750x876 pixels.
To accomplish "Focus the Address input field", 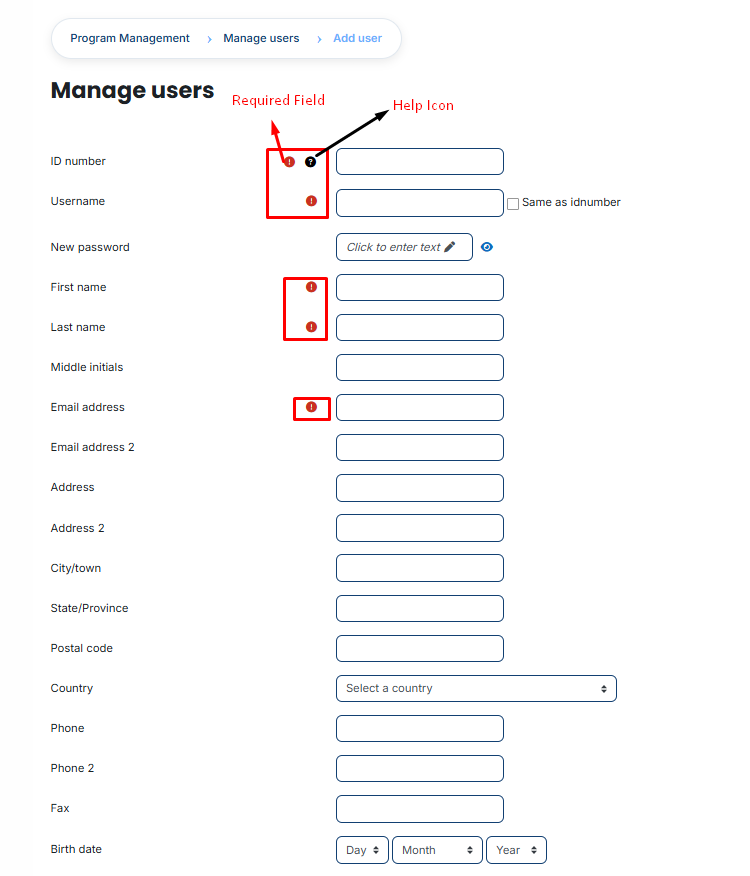I will [x=420, y=488].
